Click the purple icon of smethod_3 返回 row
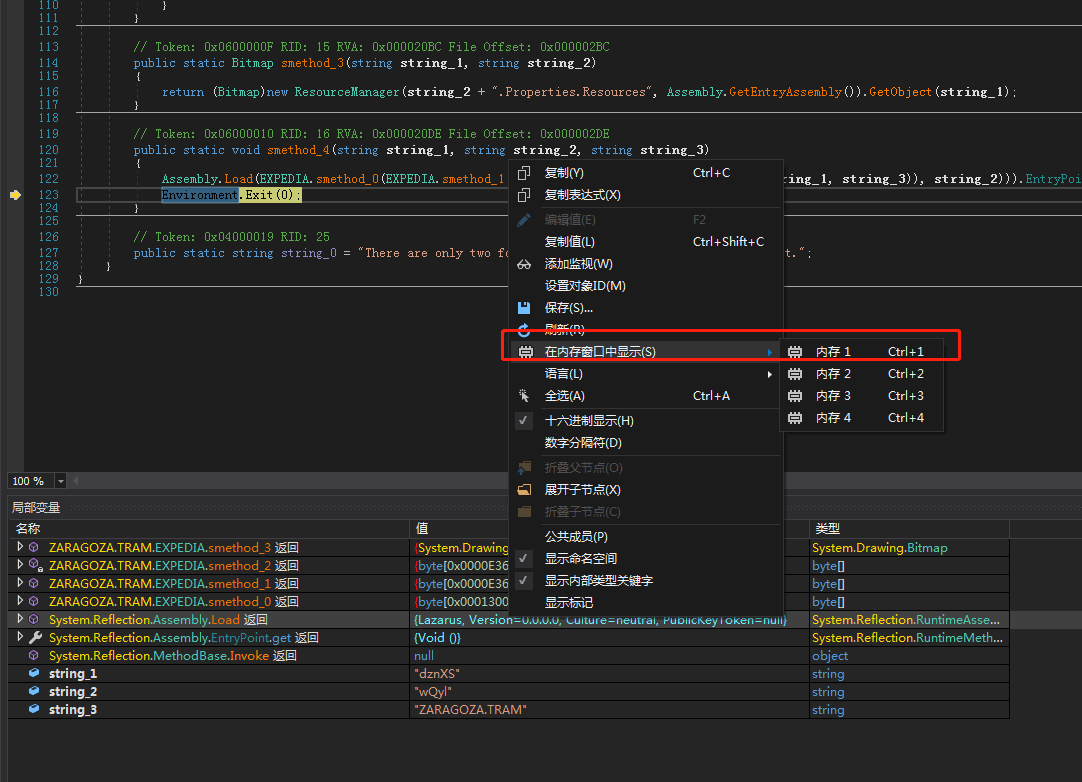1082x782 pixels. coord(34,547)
